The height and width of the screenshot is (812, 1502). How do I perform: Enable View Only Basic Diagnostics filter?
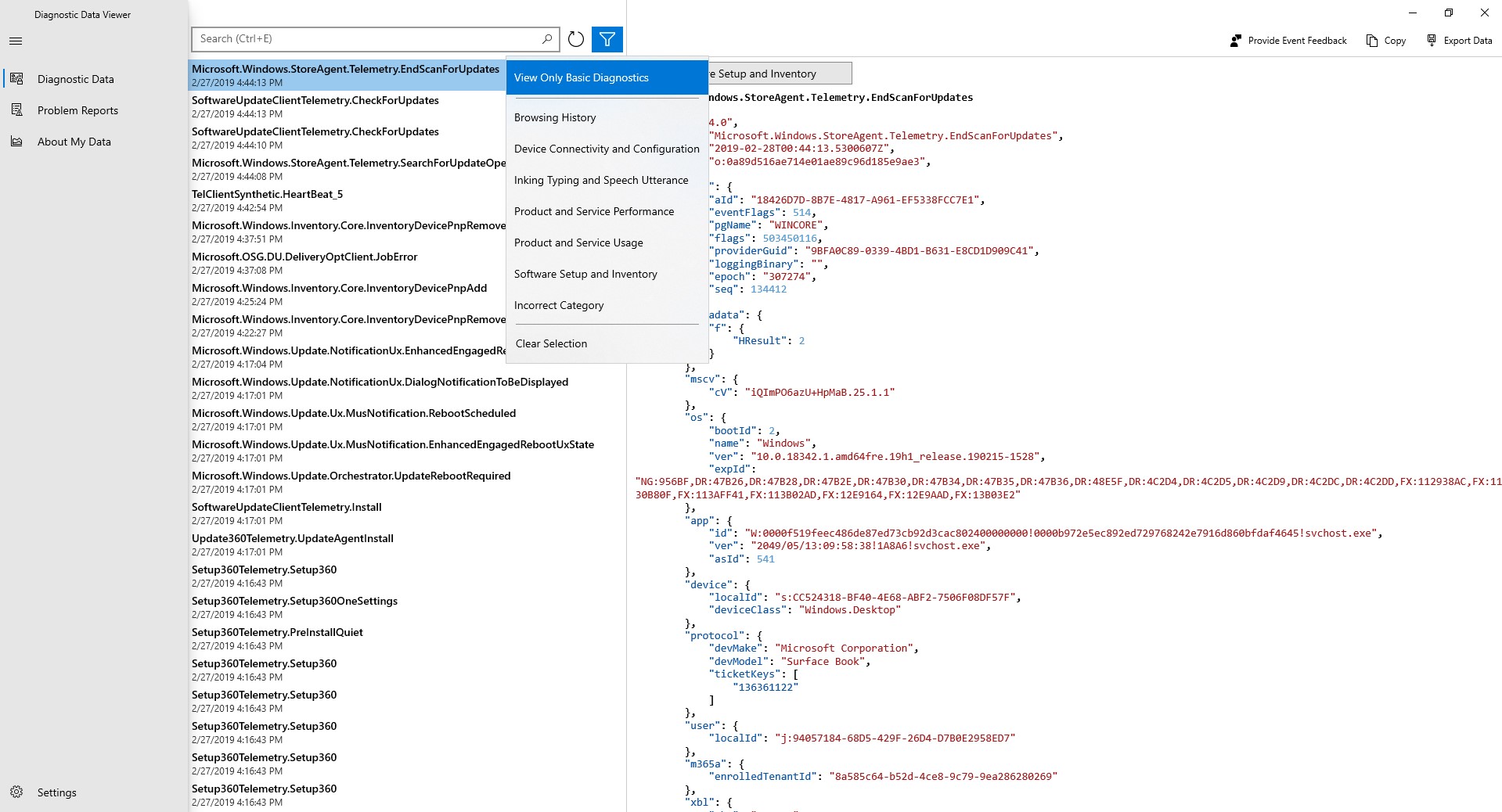pyautogui.click(x=581, y=77)
